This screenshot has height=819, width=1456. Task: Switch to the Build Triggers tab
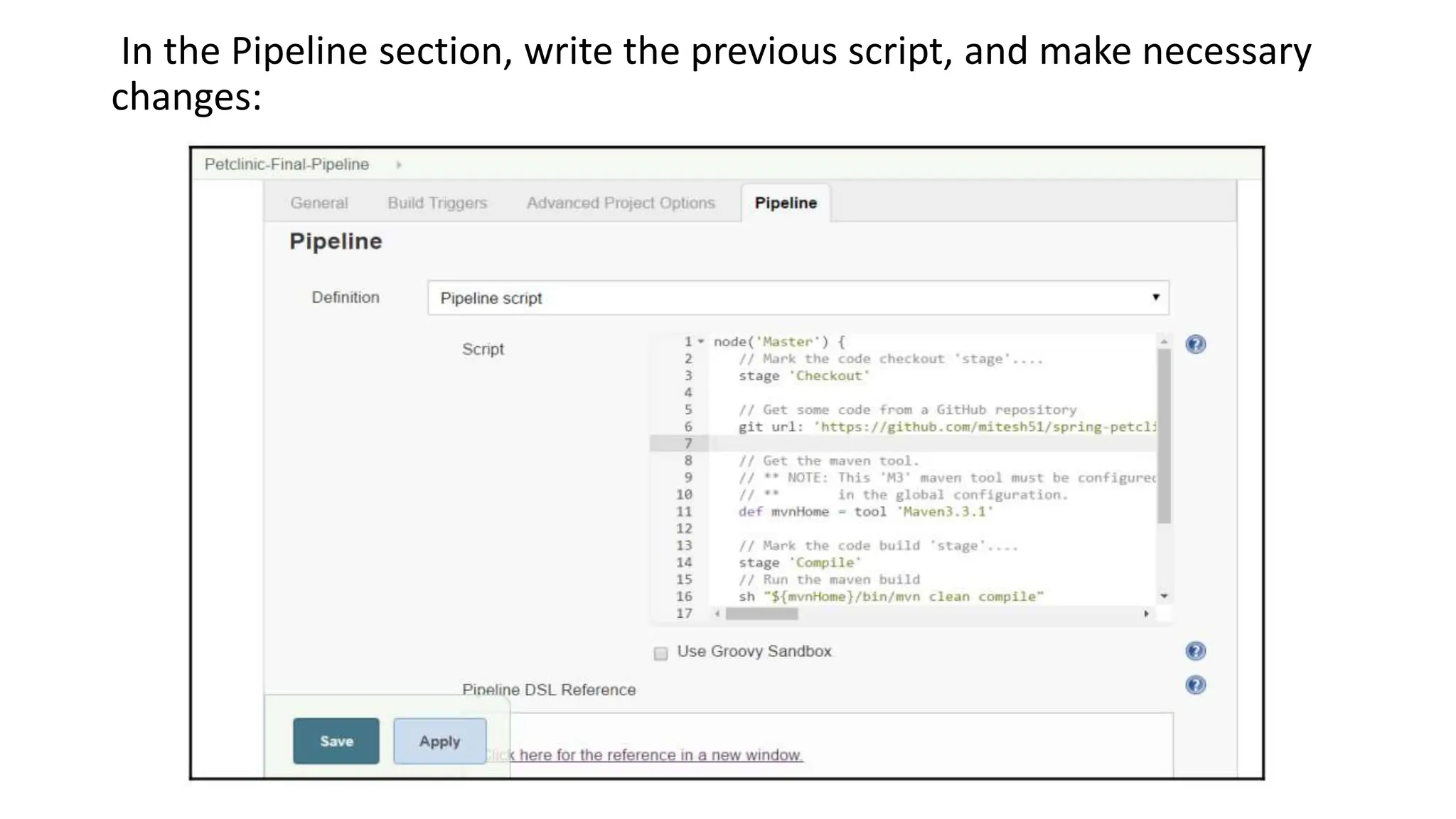[x=437, y=203]
